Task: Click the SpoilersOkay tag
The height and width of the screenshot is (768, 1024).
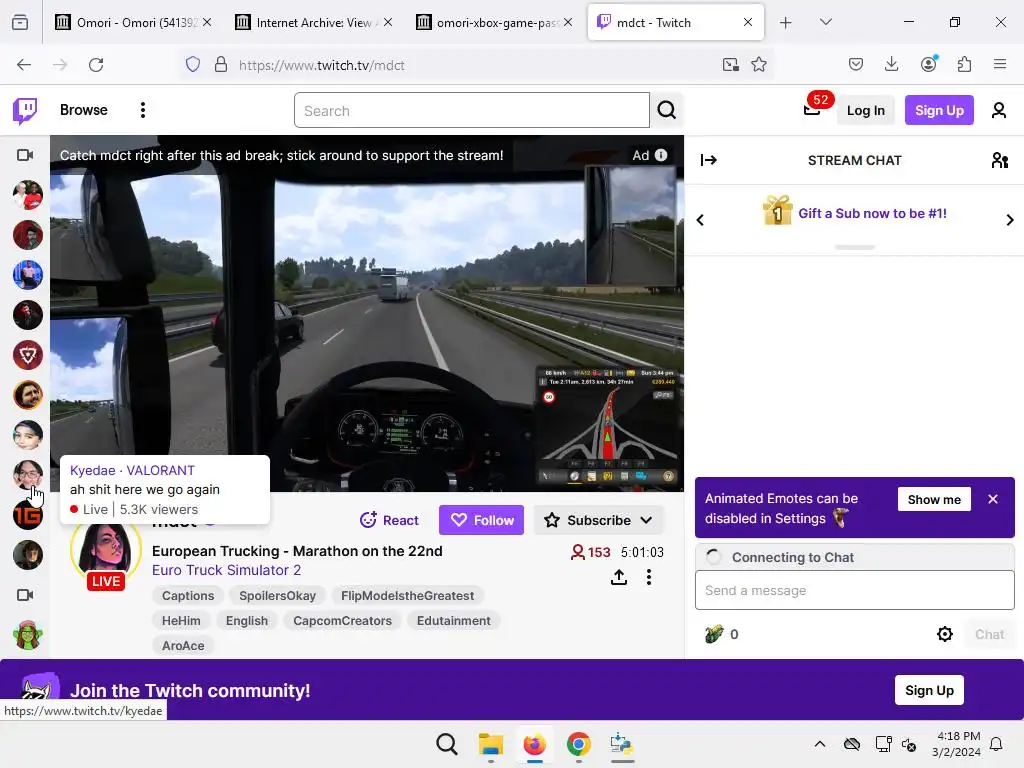Action: (x=277, y=596)
